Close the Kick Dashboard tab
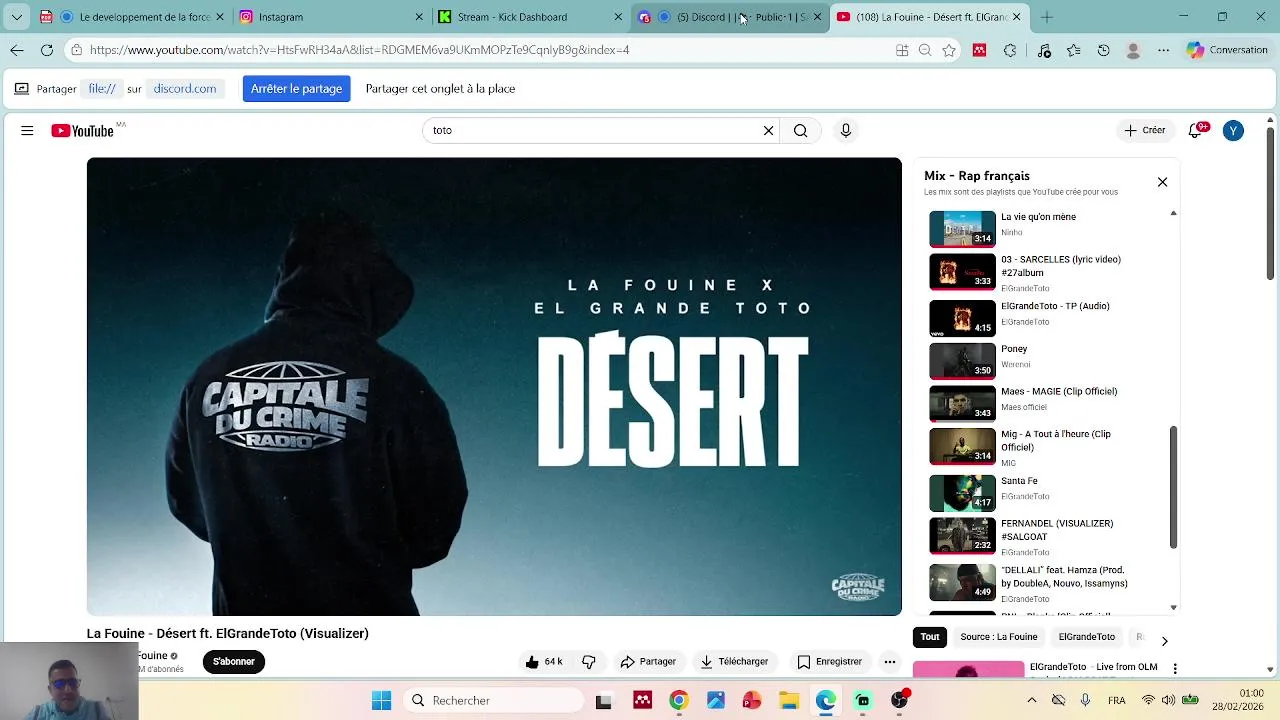This screenshot has width=1280, height=720. tap(618, 17)
